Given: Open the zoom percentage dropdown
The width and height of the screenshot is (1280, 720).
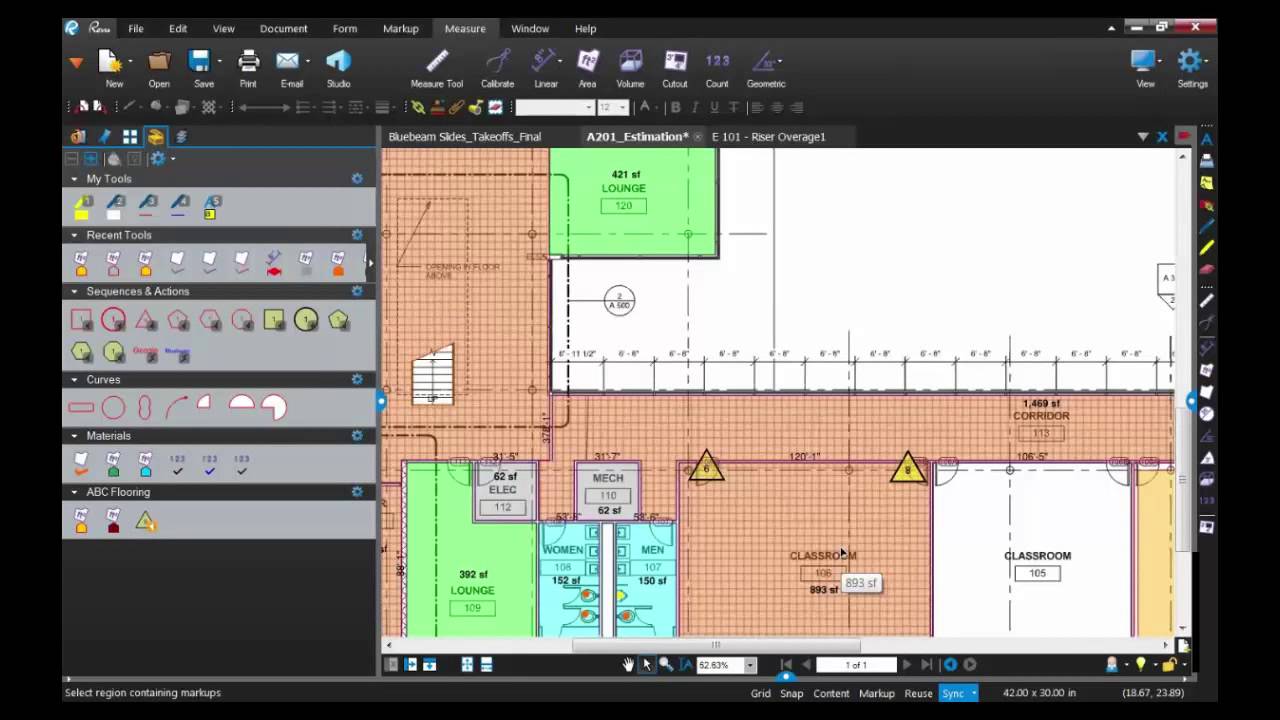Looking at the screenshot, I should pyautogui.click(x=750, y=665).
